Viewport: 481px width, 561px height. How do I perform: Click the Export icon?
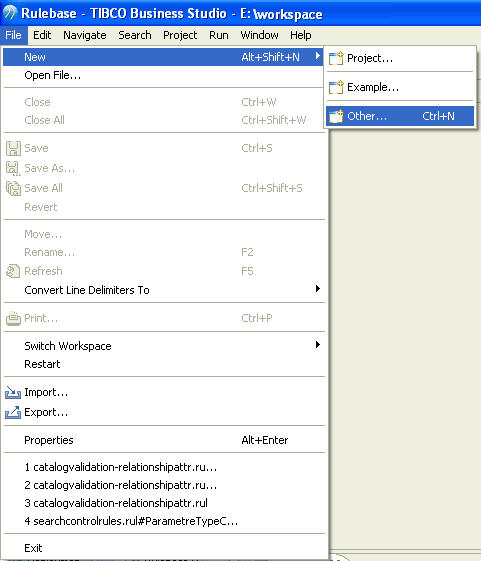click(x=13, y=412)
